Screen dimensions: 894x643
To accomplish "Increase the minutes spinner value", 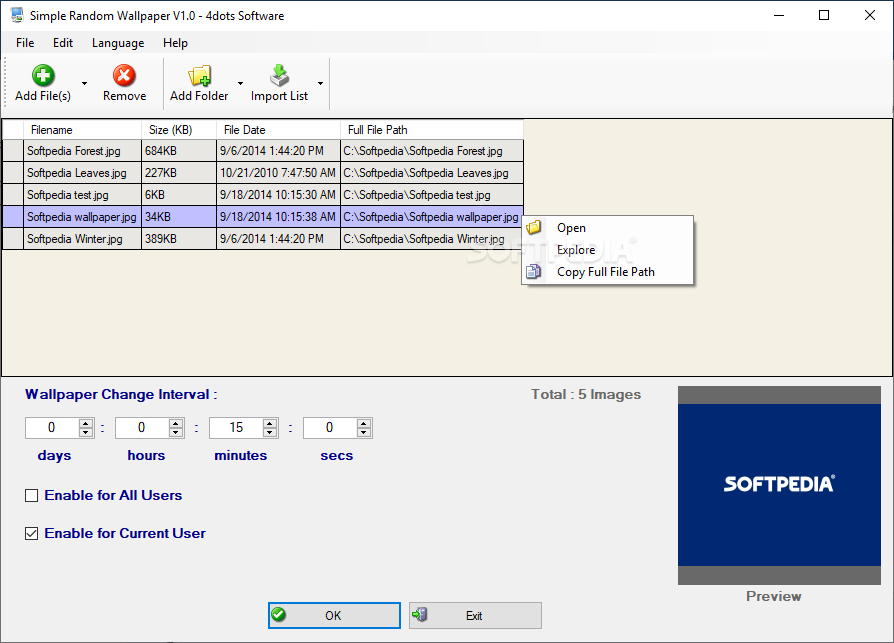I will coord(270,424).
